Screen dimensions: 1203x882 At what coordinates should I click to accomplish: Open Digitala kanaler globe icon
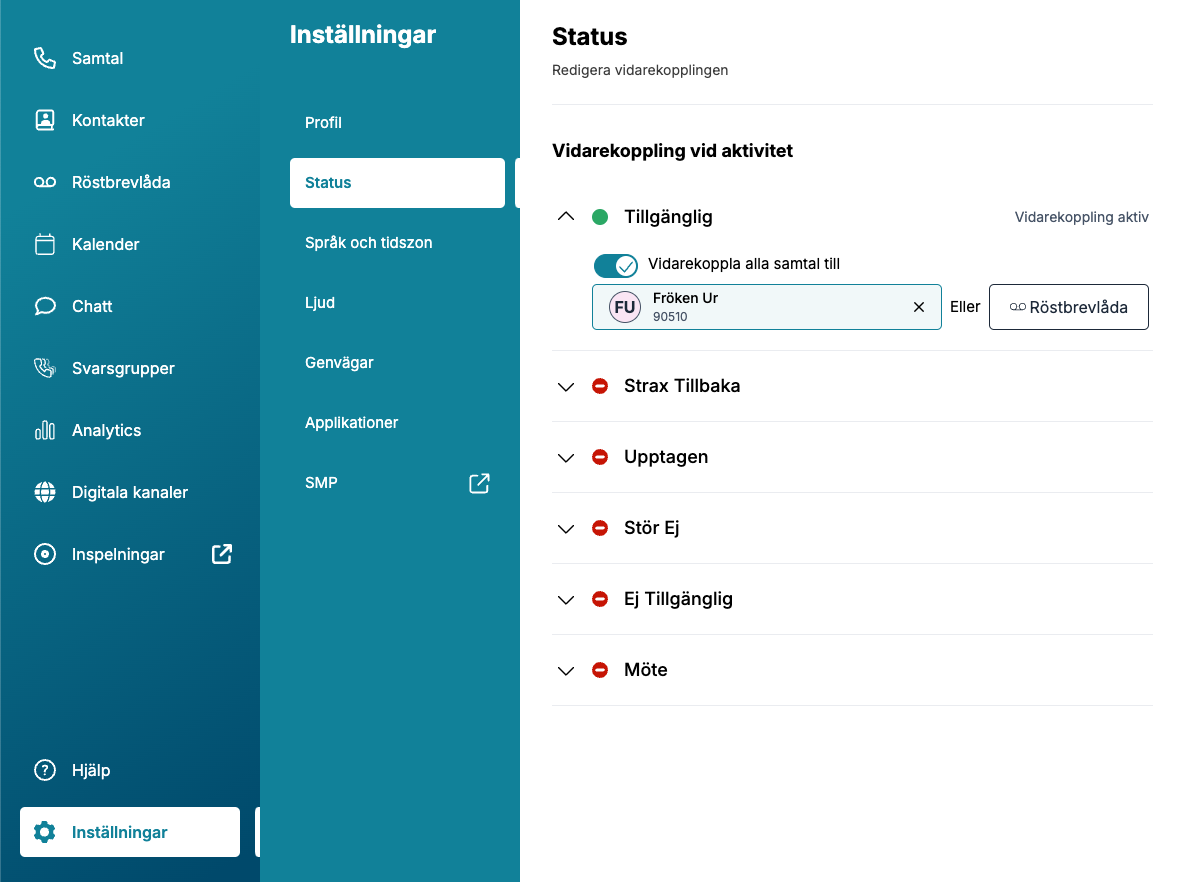45,492
